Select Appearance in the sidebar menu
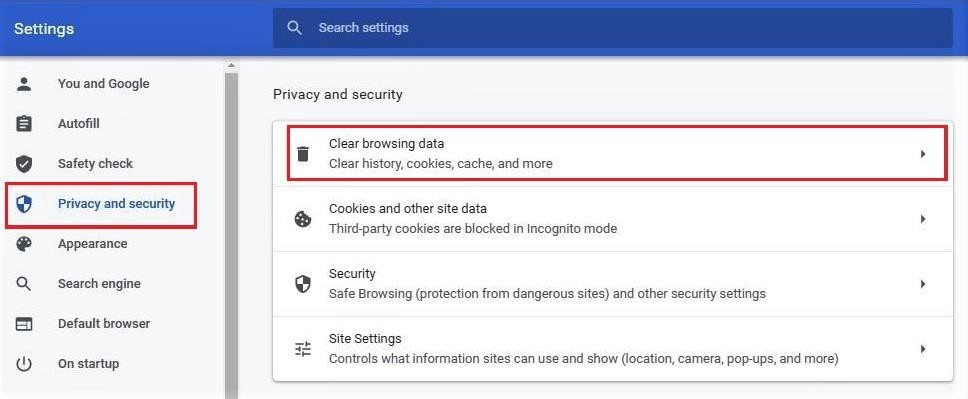 tap(93, 244)
